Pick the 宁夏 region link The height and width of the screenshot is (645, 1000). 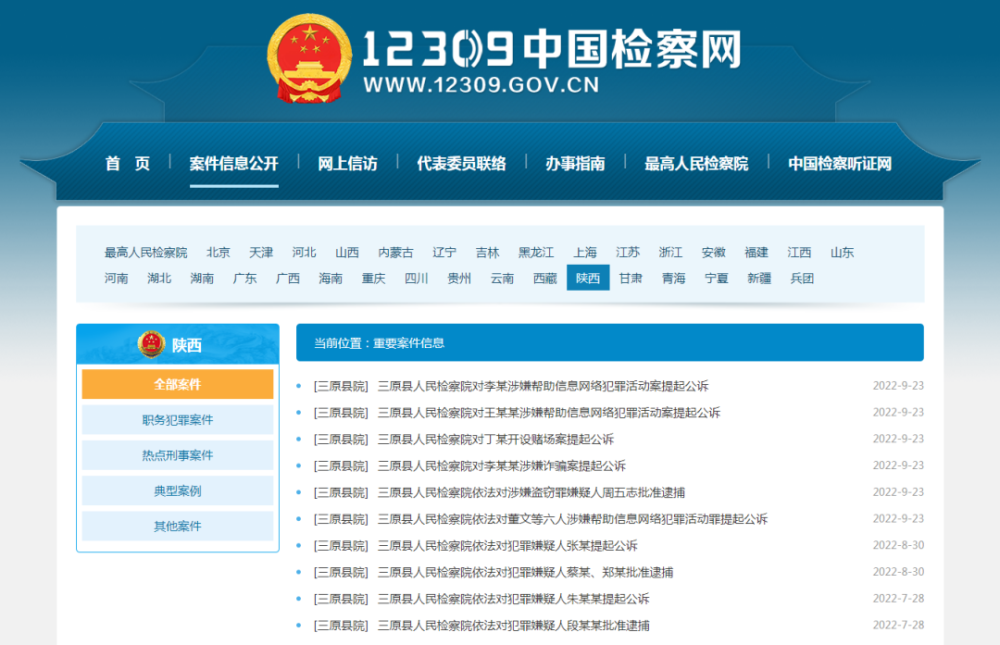[x=717, y=278]
